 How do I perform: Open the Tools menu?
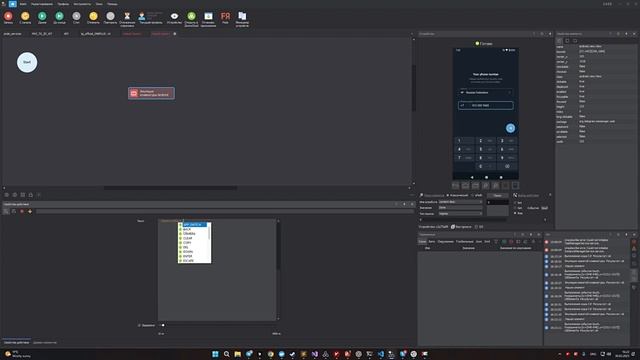(82, 4)
